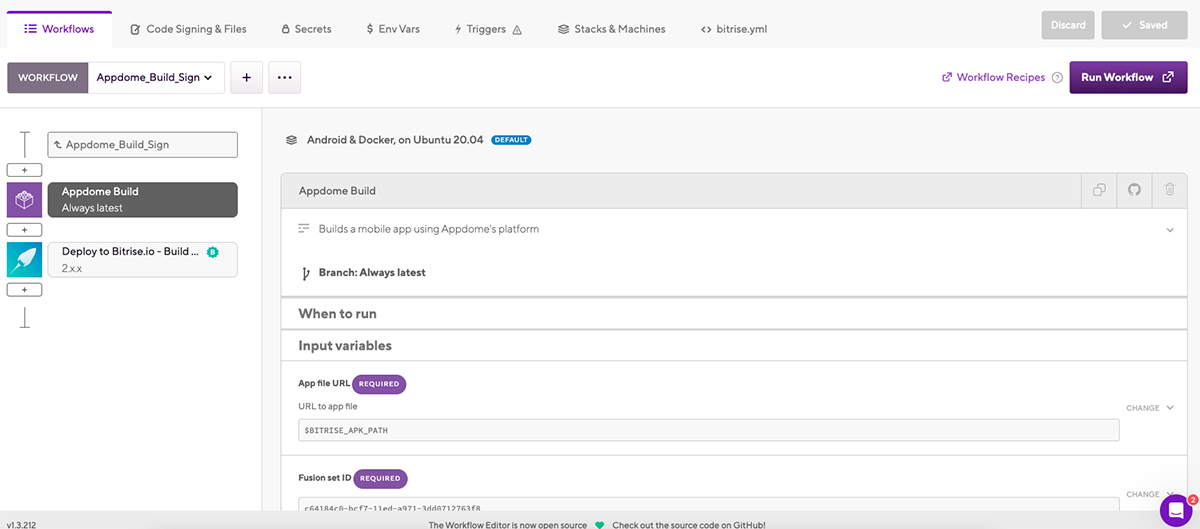The height and width of the screenshot is (529, 1200).
Task: Expand the step description chevron
Action: (1169, 230)
